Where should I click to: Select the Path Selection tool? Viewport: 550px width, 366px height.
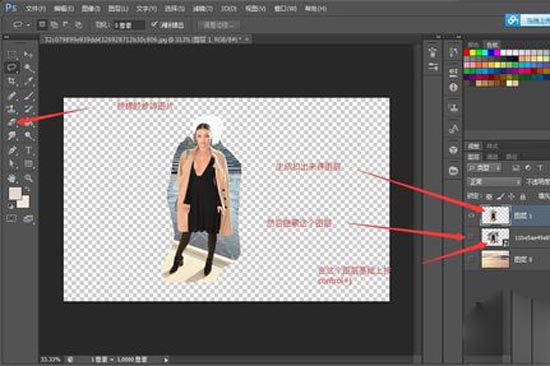(x=12, y=164)
